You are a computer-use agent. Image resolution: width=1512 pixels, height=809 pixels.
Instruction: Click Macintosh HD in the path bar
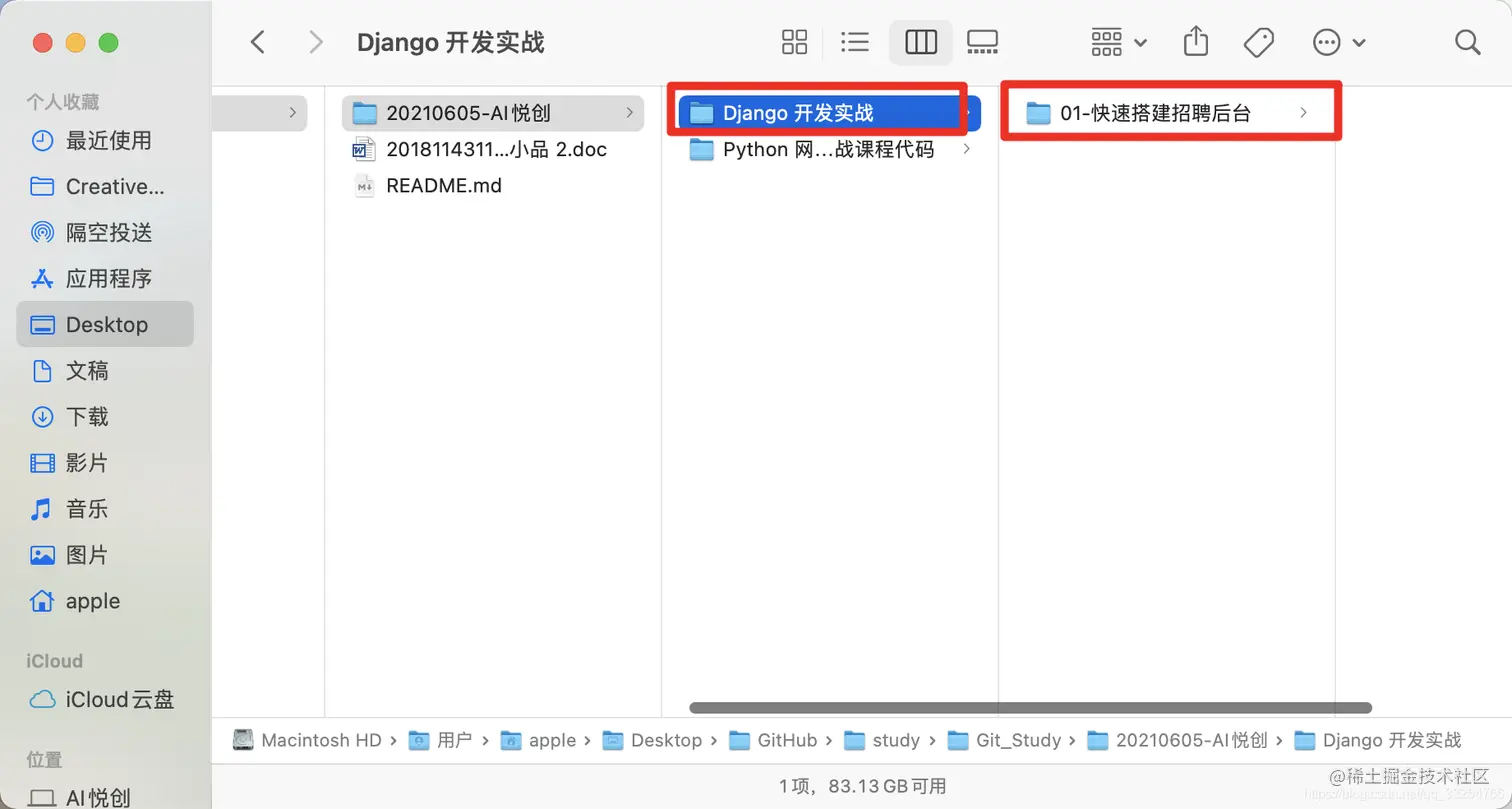point(308,740)
